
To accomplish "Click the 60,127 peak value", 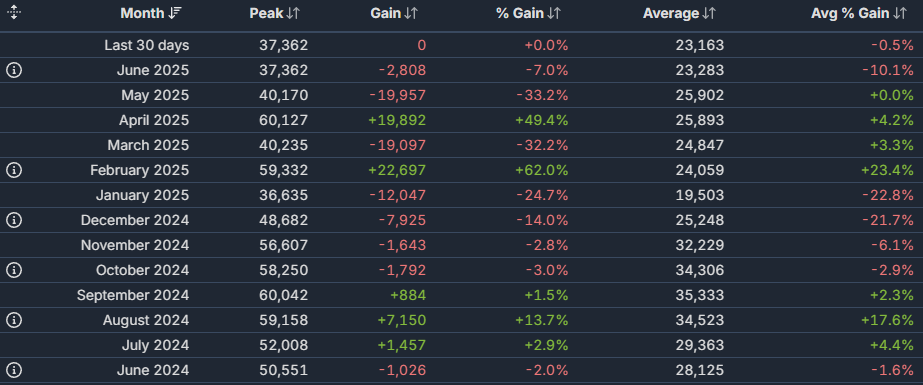I will (284, 120).
